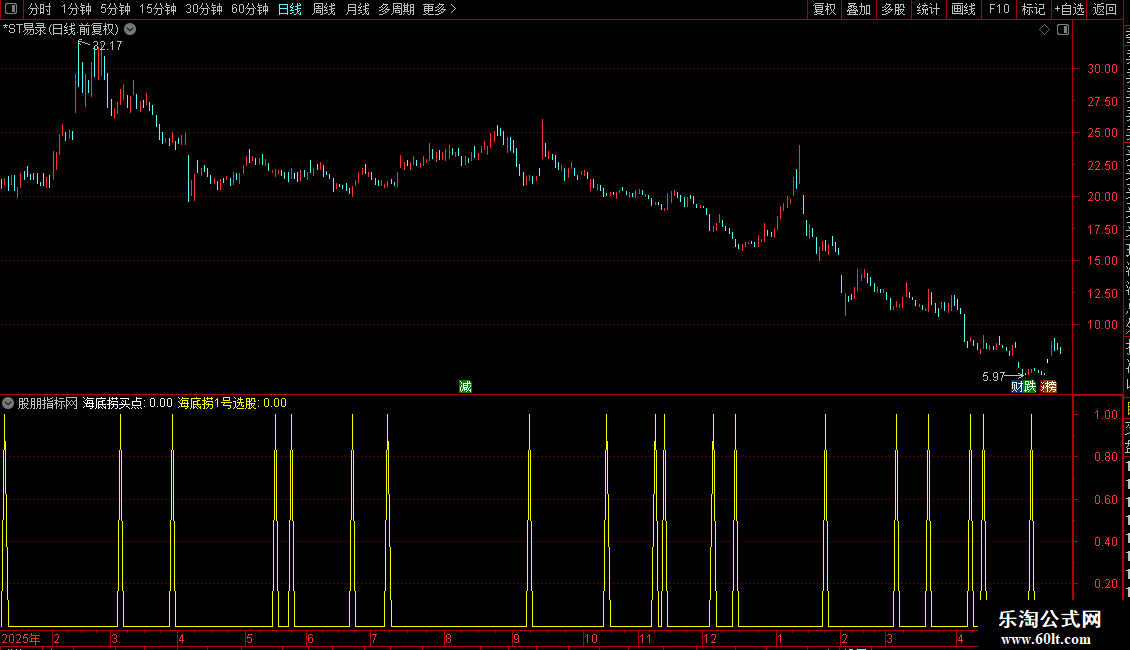Switch to 月线 monthly chart

pyautogui.click(x=357, y=9)
